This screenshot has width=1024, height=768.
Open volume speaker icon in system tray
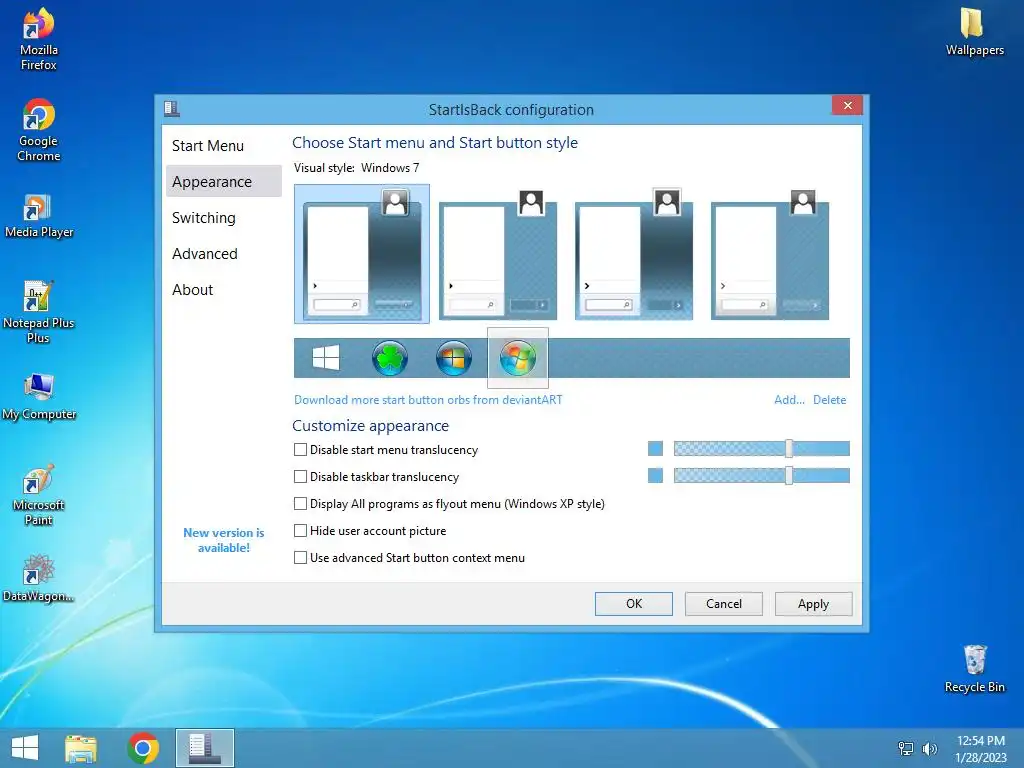(x=929, y=748)
